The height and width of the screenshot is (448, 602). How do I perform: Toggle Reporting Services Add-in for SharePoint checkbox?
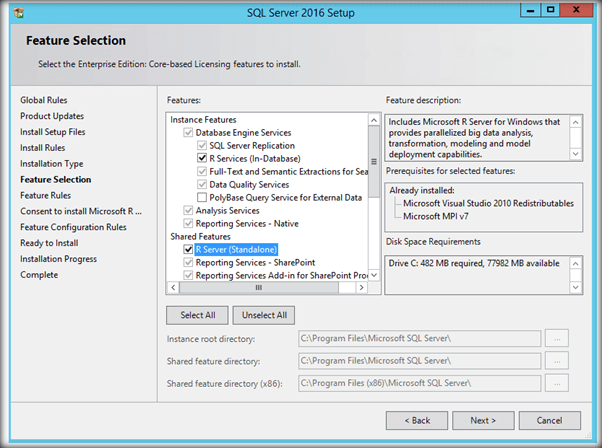coord(188,275)
